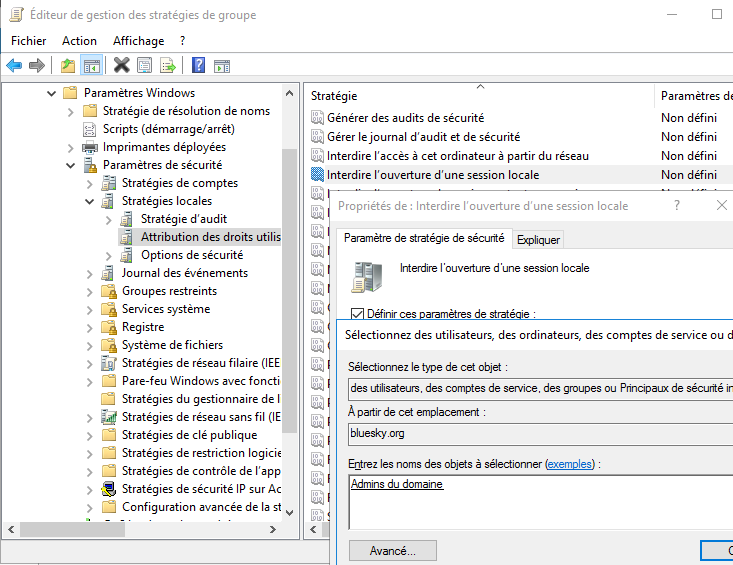Select Services système tree item
The width and height of the screenshot is (733, 565).
[x=166, y=309]
